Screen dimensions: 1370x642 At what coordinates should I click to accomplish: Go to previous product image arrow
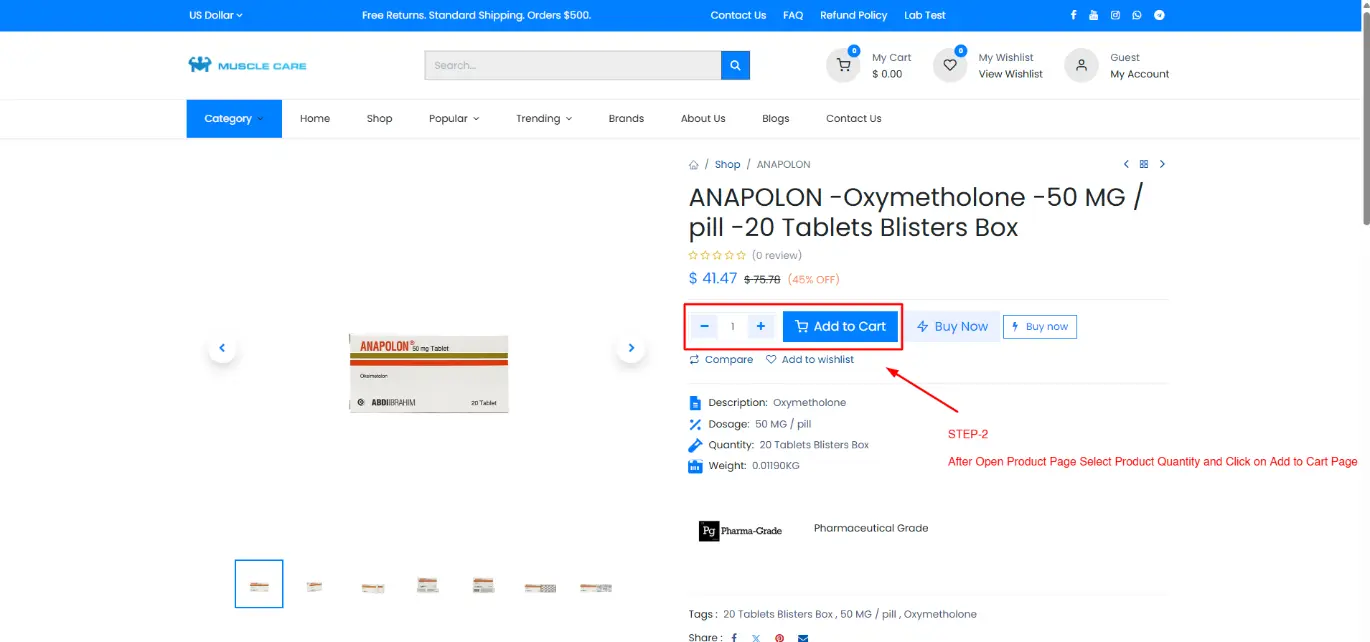click(x=222, y=348)
